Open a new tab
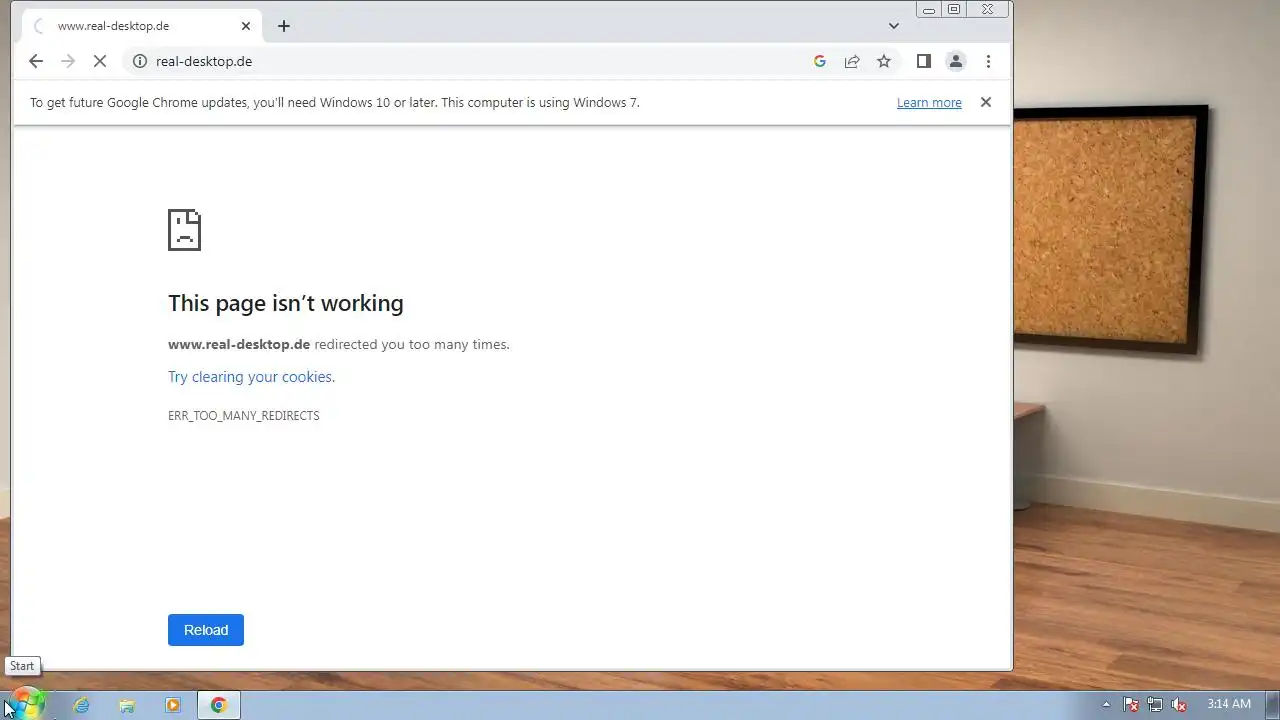 [x=284, y=26]
